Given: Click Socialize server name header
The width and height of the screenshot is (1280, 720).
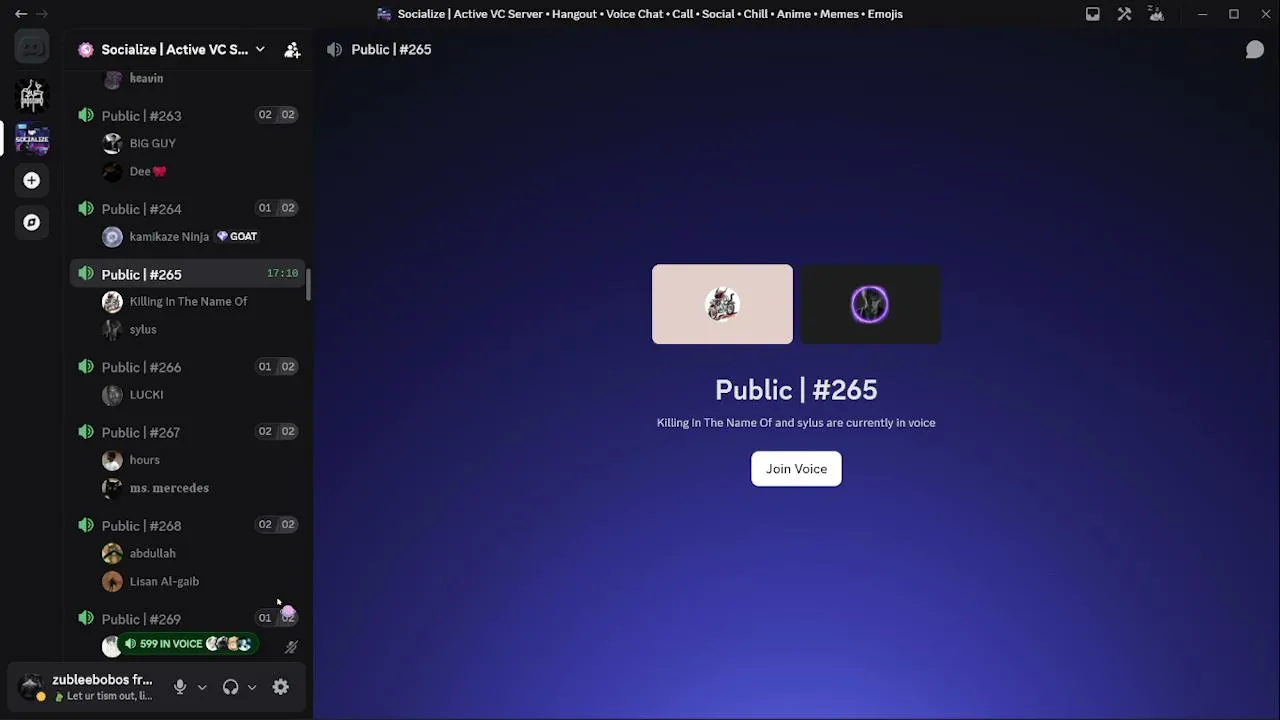Looking at the screenshot, I should click(174, 49).
